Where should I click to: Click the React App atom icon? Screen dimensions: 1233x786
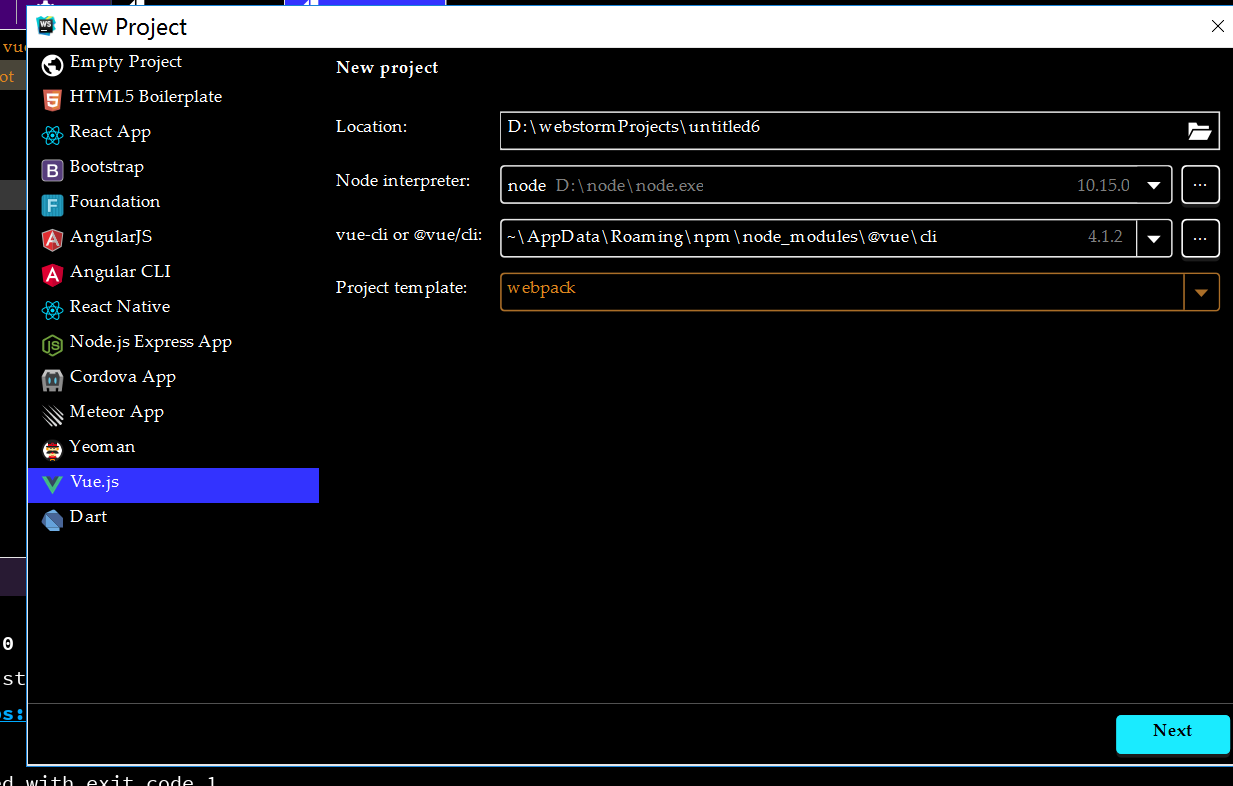pos(53,135)
